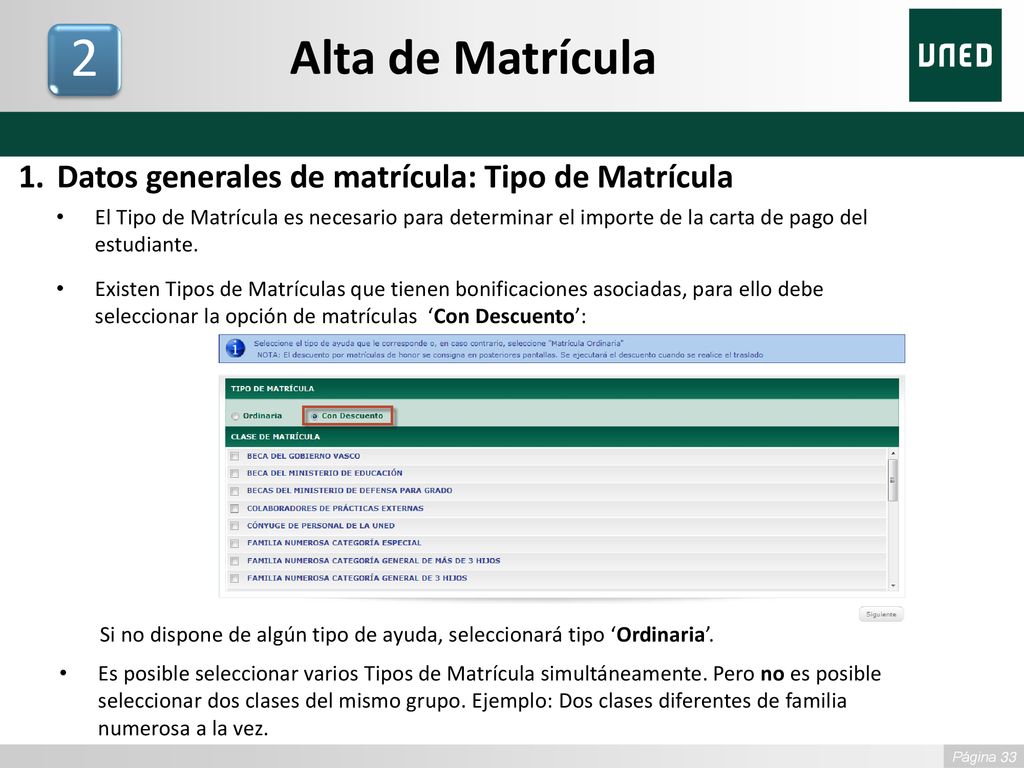The image size is (1024, 768).
Task: Tick FAMILIA NUMEROSA CATEGORÍA ESPECIAL checkbox
Action: pyautogui.click(x=234, y=543)
